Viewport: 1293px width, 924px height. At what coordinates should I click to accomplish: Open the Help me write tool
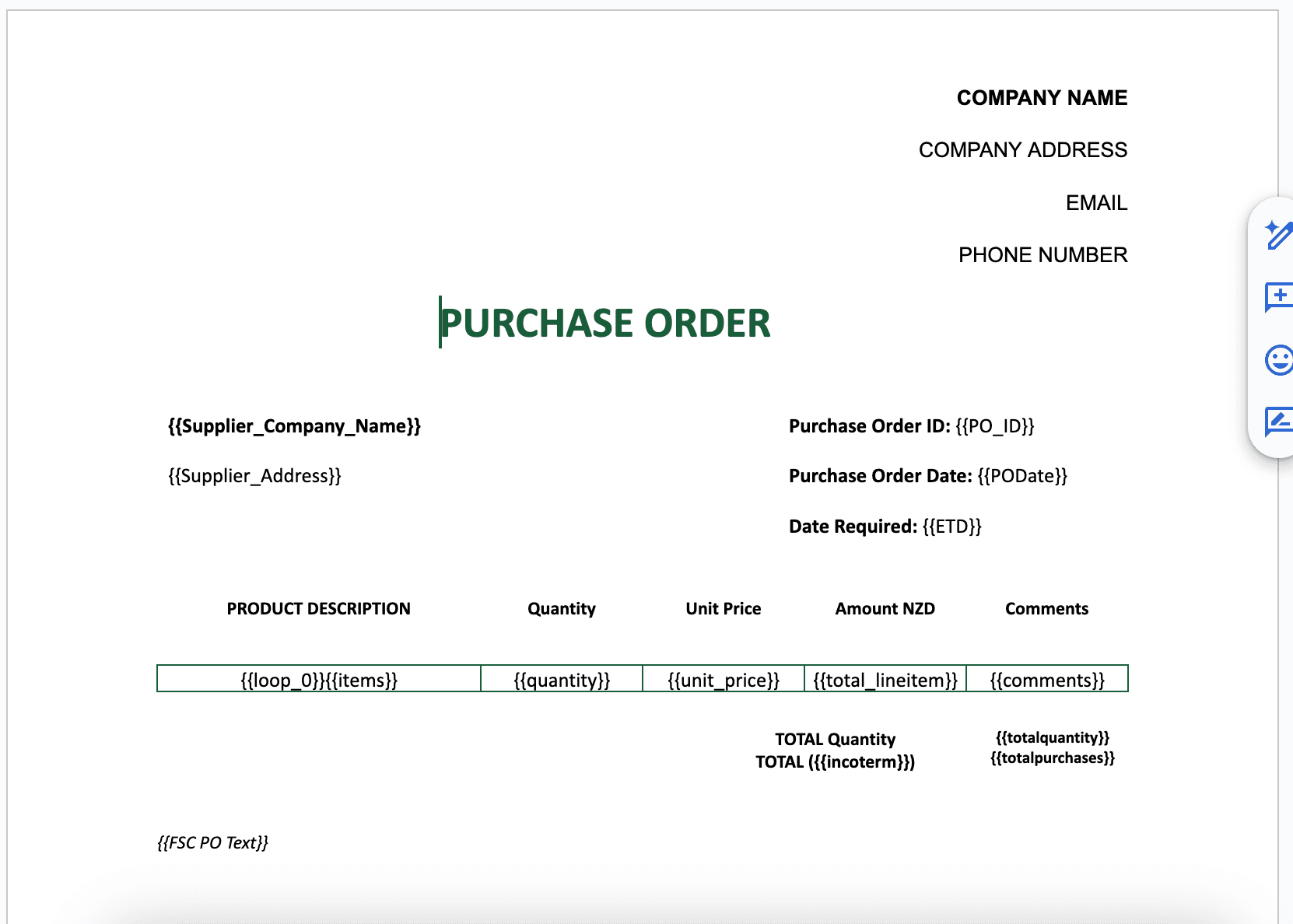click(x=1279, y=236)
